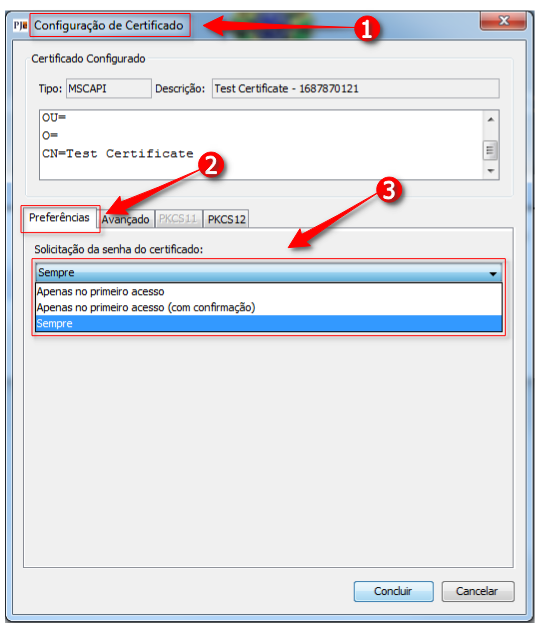
Task: Switch to the Preferências tab
Action: point(59,217)
